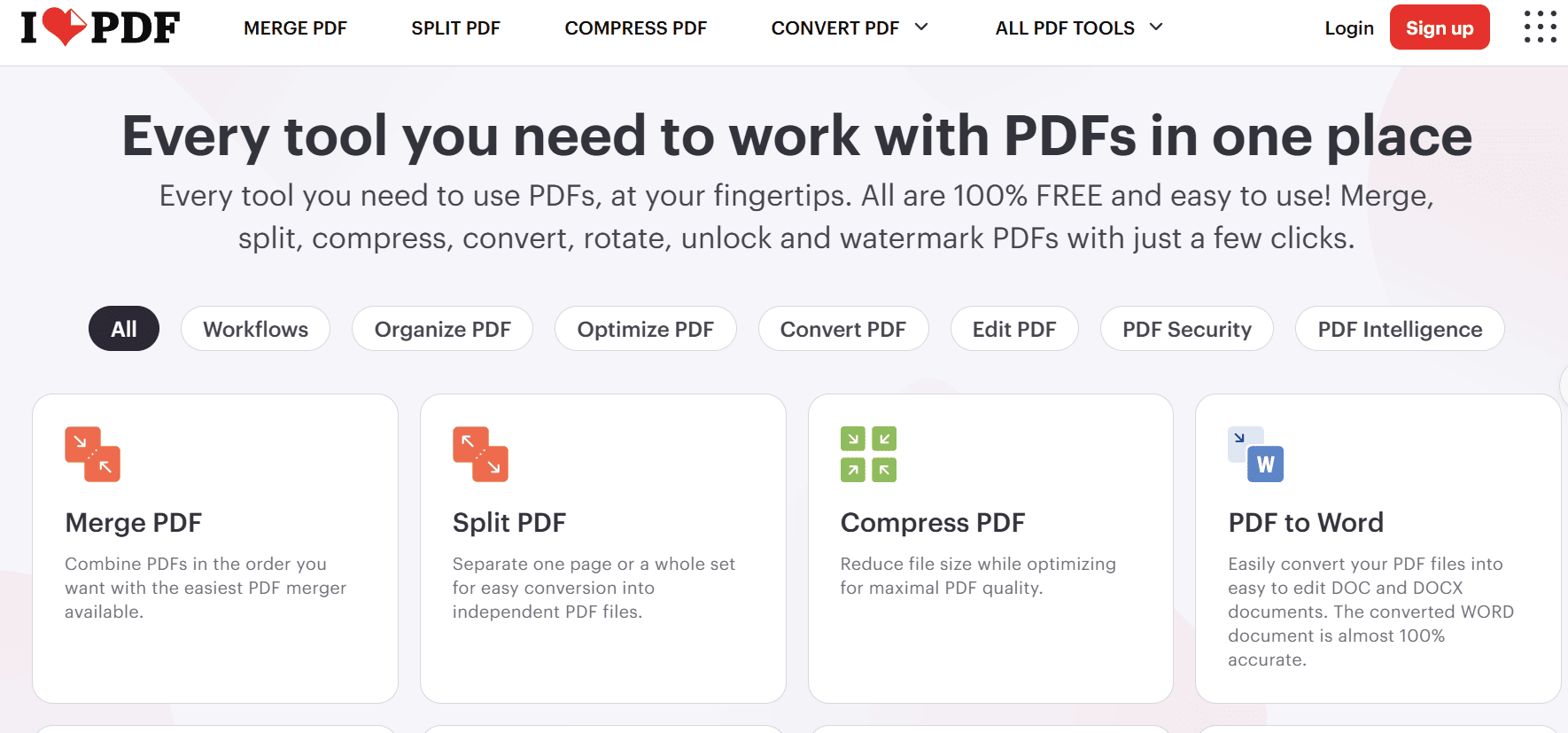Screen dimensions: 1568x733
Task: Select the Workflows filter pill
Action: click(x=256, y=329)
